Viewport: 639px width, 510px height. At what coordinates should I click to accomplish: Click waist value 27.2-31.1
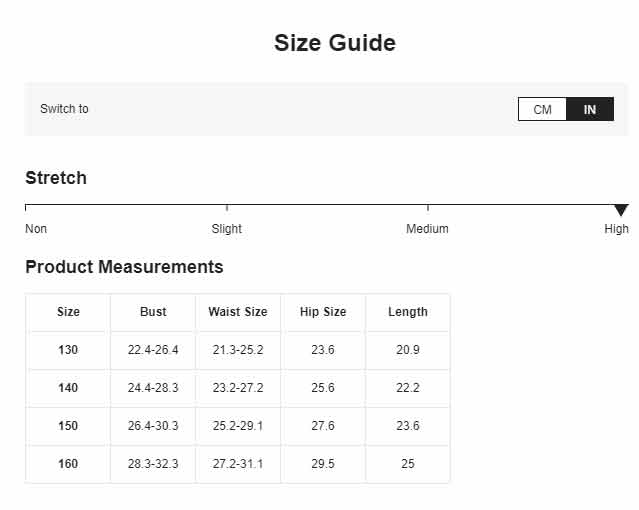(x=238, y=464)
